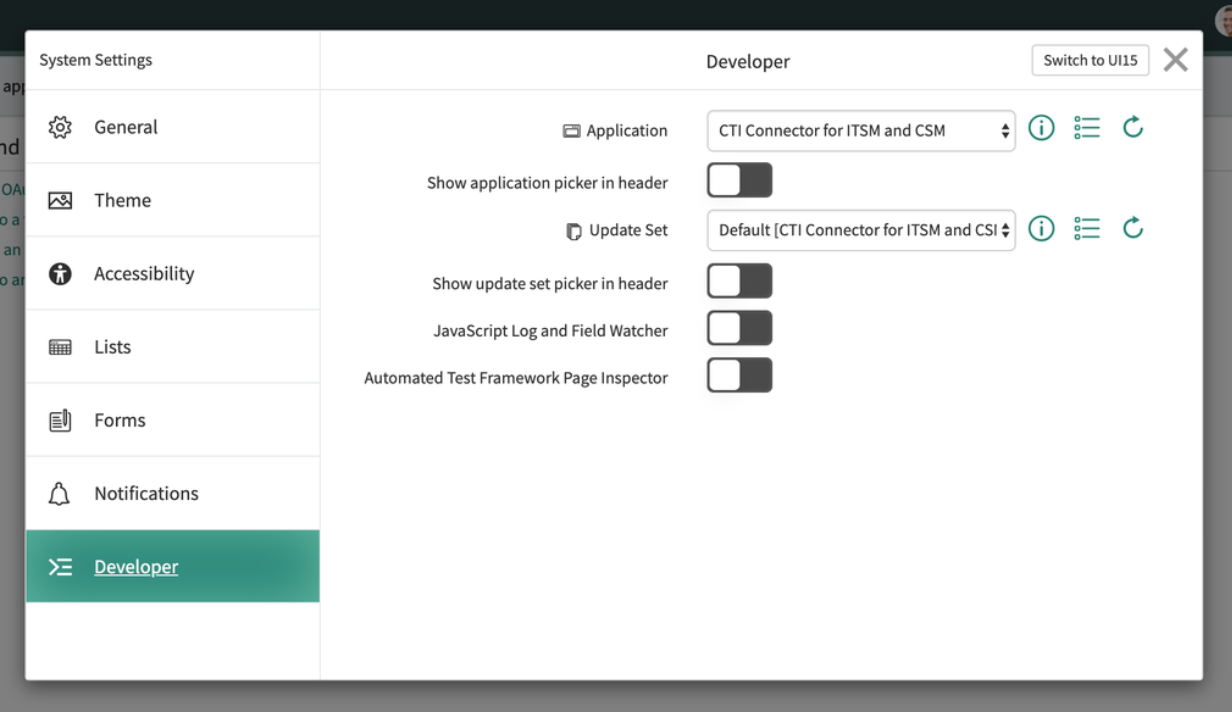The width and height of the screenshot is (1232, 714).
Task: Open the Update Set dropdown
Action: pos(860,230)
